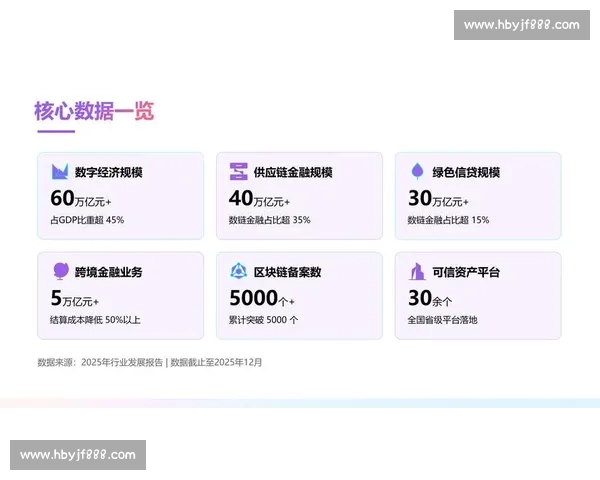Screen dimensions: 600x480
Task: Click the value 30余个
Action: (430, 298)
